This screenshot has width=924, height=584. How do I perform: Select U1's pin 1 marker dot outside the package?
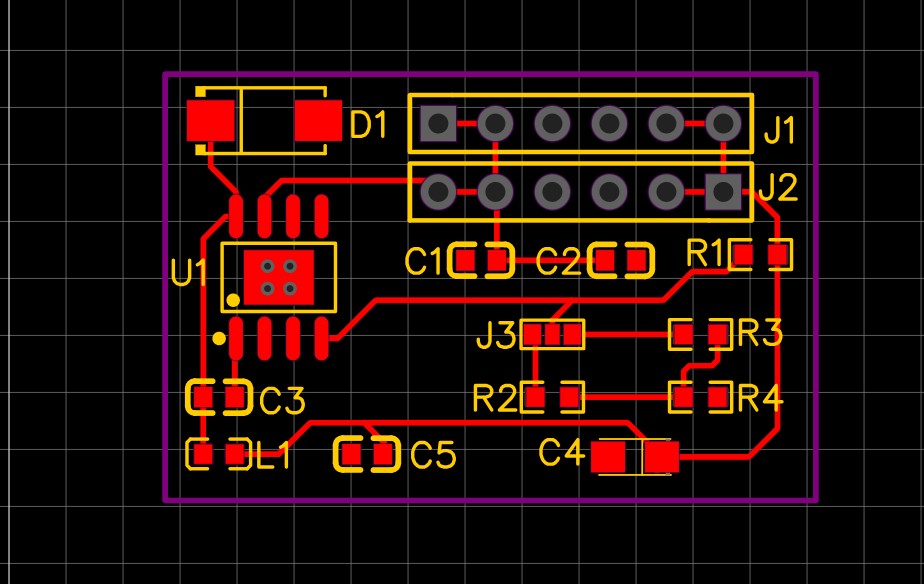219,338
